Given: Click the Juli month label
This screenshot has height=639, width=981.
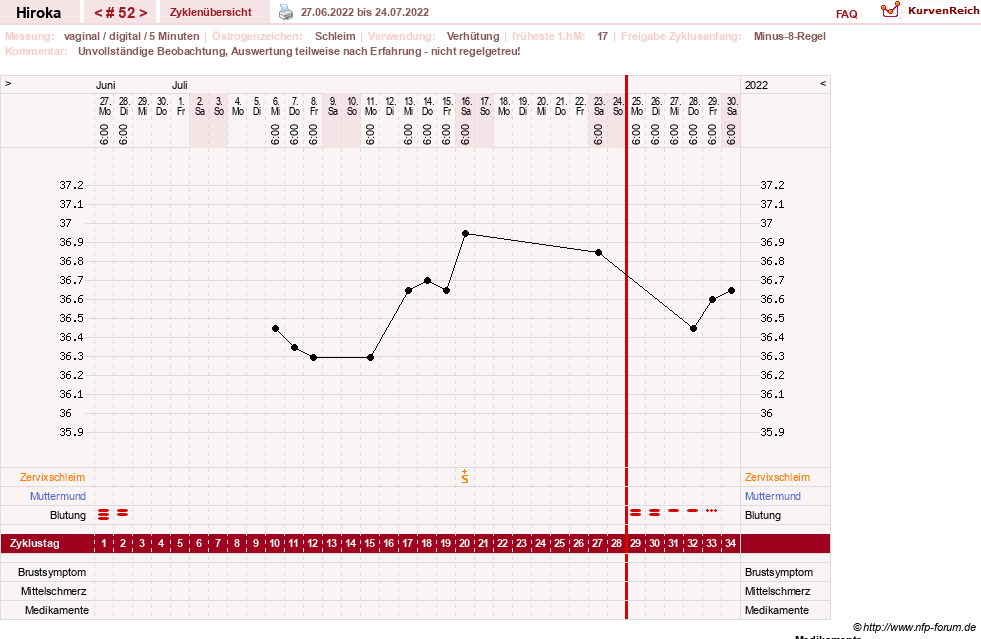Looking at the screenshot, I should tap(180, 85).
